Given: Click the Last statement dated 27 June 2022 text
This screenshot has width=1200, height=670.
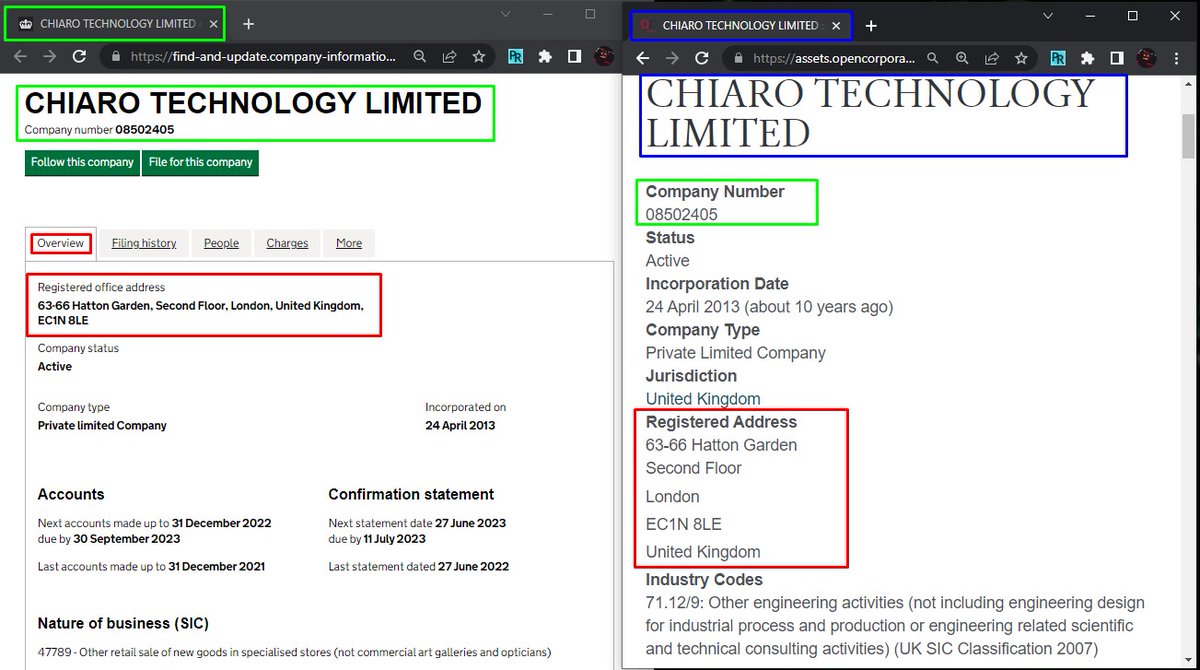Looking at the screenshot, I should click(418, 566).
